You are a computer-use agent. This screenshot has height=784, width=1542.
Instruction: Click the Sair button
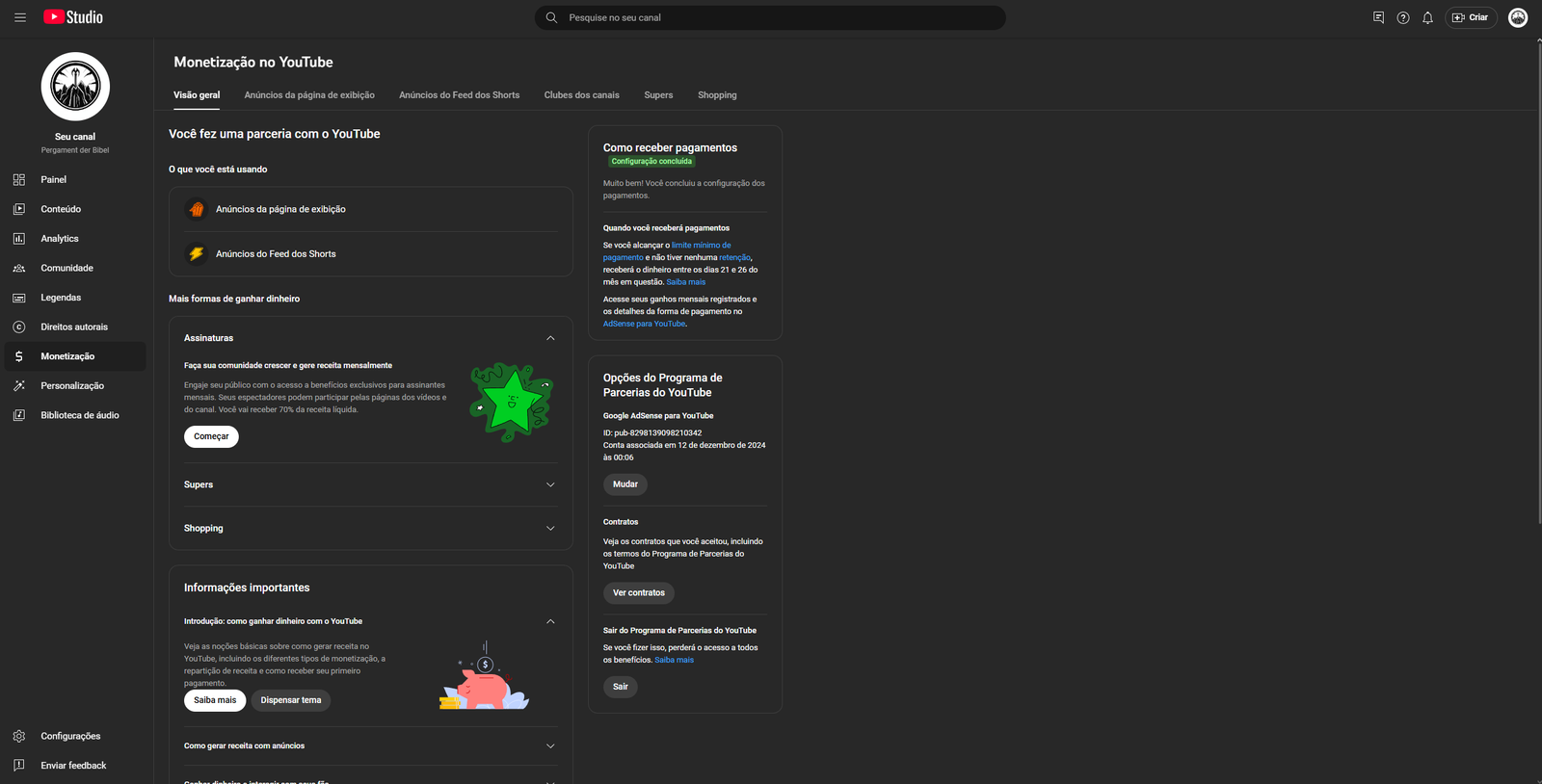click(x=621, y=687)
